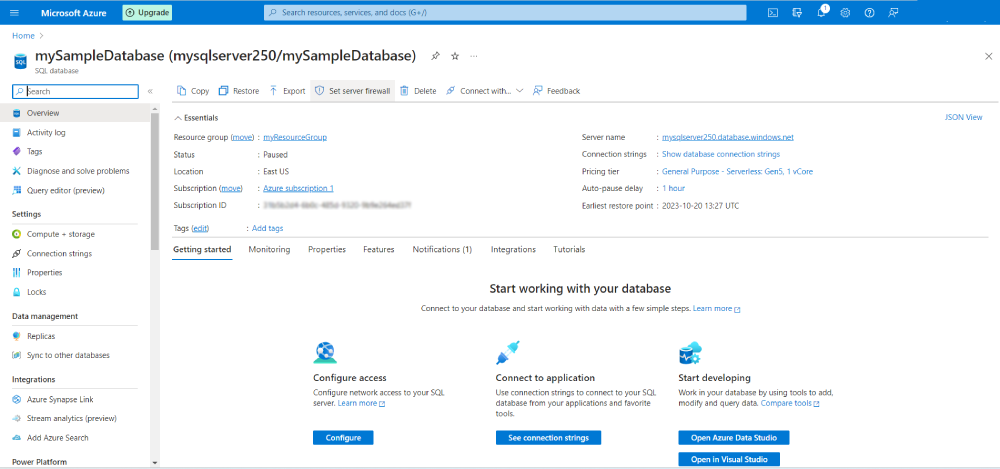Click the top bar feedback icon
The height and width of the screenshot is (469, 1000).
tap(893, 12)
